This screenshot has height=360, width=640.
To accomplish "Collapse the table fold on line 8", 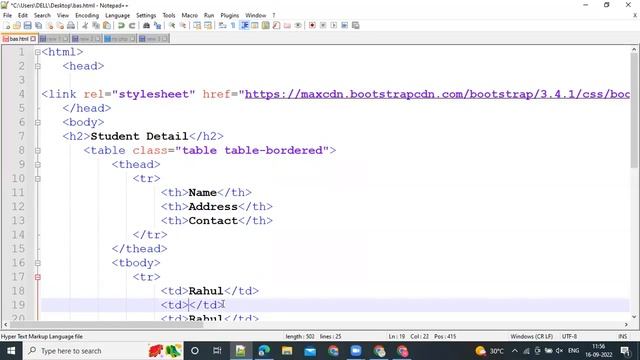I will [x=38, y=151].
